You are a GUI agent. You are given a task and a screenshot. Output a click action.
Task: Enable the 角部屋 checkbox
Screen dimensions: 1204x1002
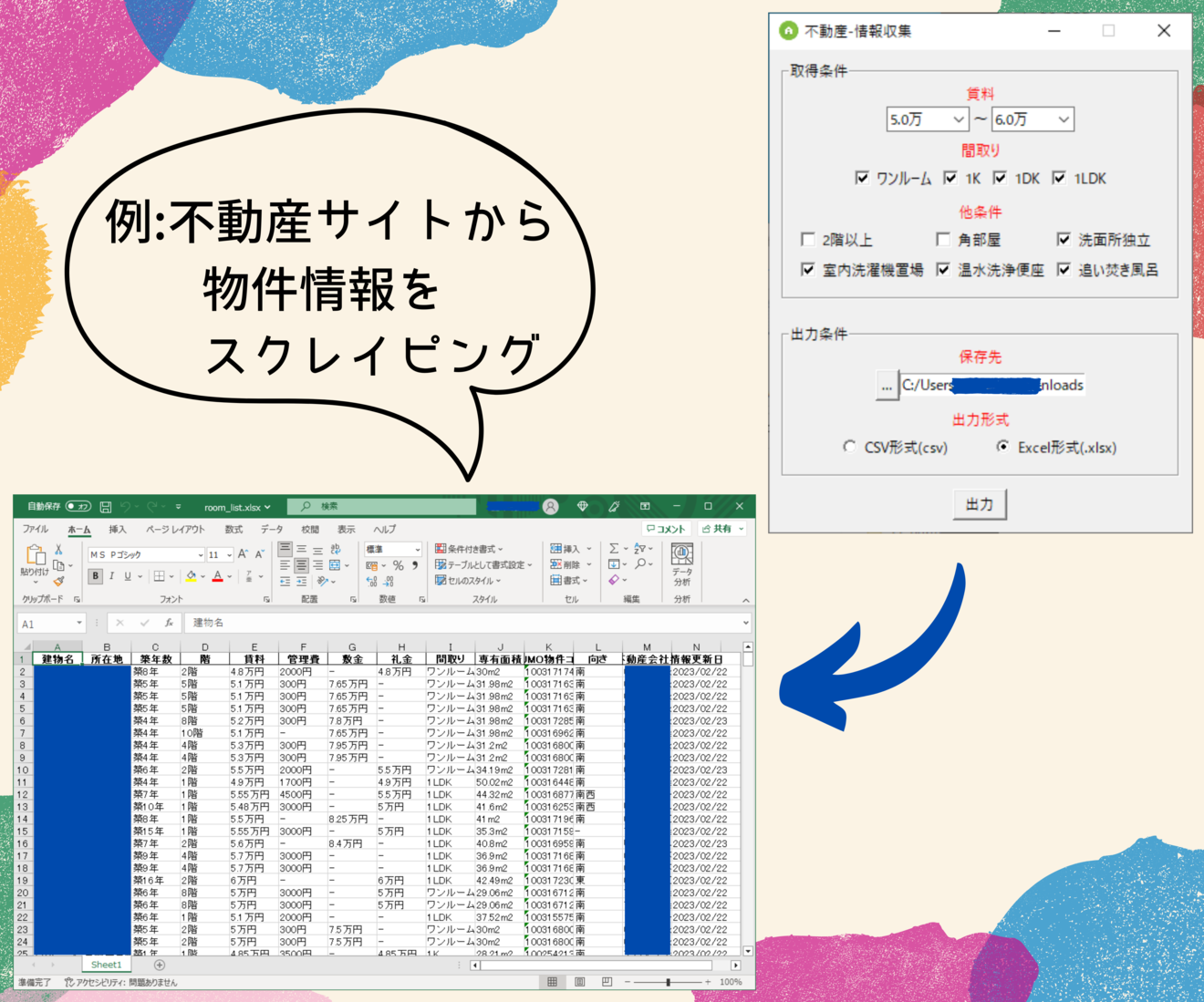943,239
